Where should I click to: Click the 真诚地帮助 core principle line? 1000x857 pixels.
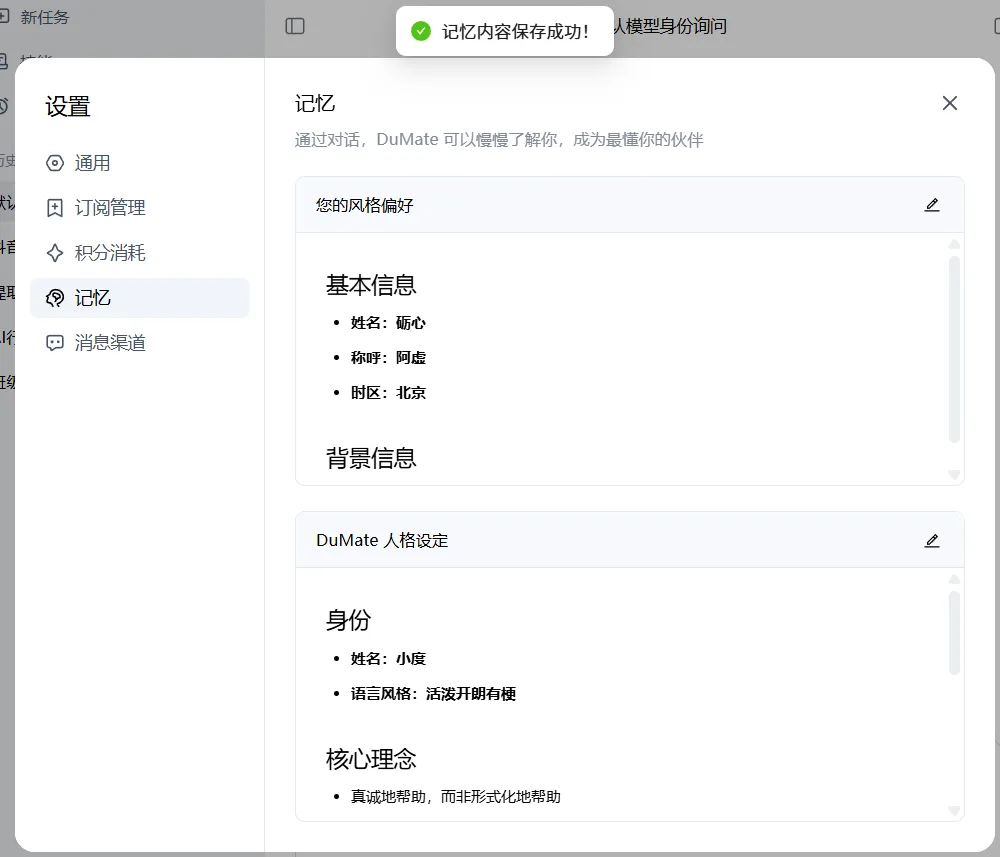click(455, 797)
